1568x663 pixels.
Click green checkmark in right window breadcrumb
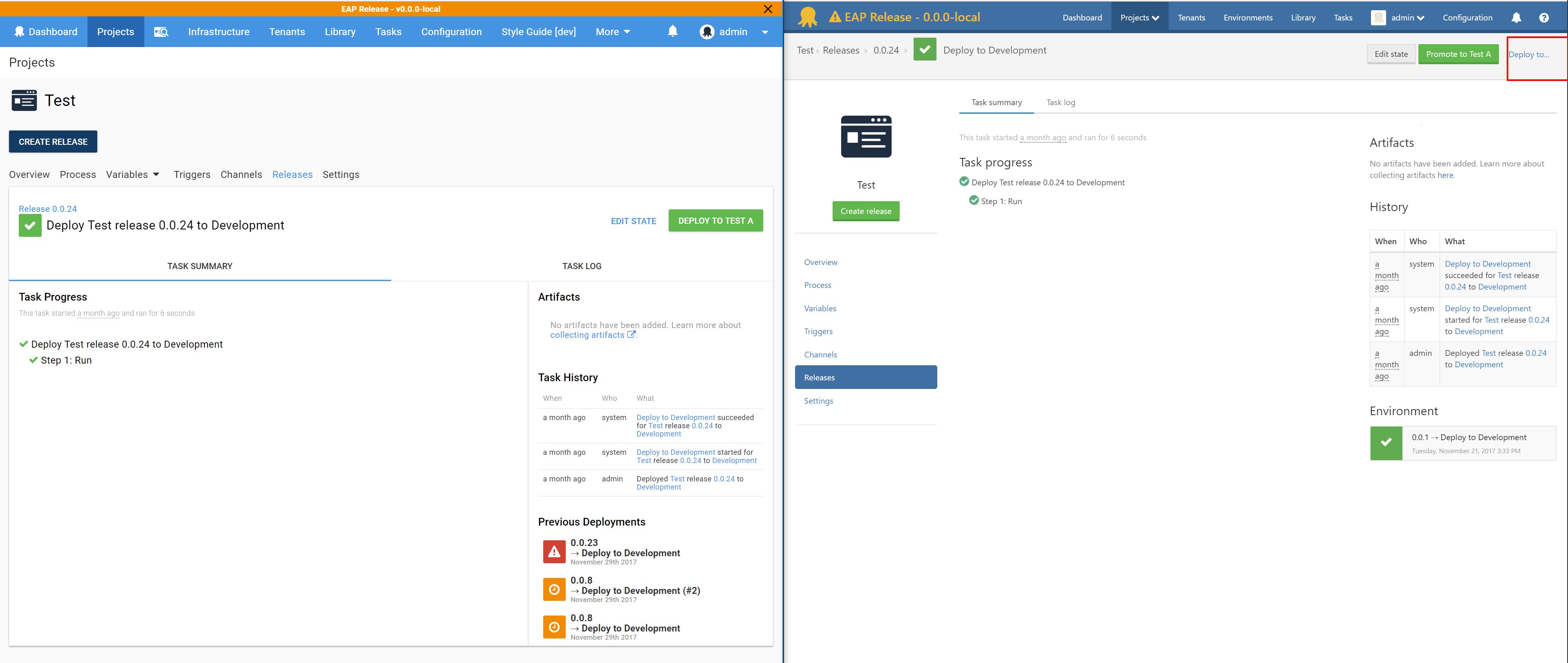point(925,50)
